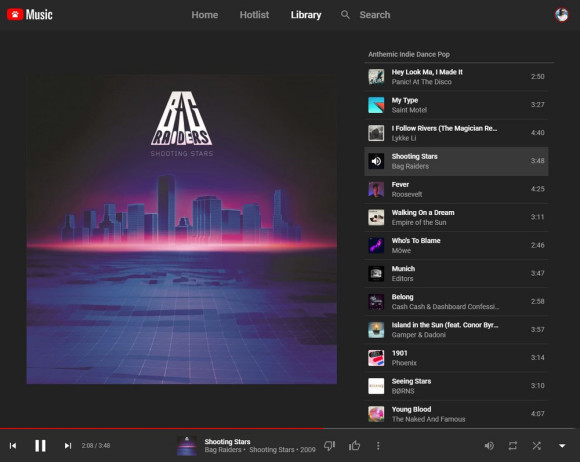Click the player bar song thumbnail
580x462 pixels.
[187, 446]
